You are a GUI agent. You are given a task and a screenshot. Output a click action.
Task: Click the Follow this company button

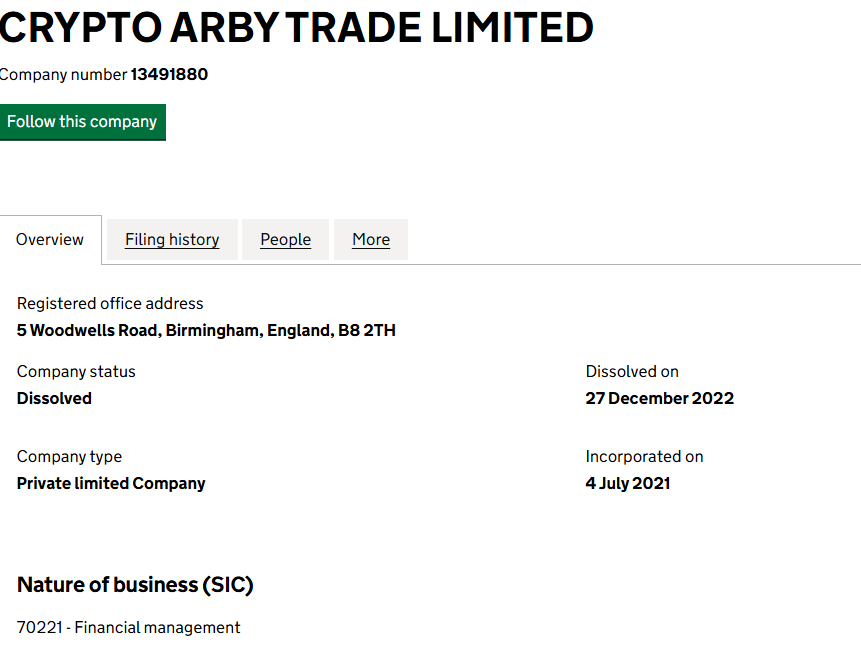coord(82,122)
